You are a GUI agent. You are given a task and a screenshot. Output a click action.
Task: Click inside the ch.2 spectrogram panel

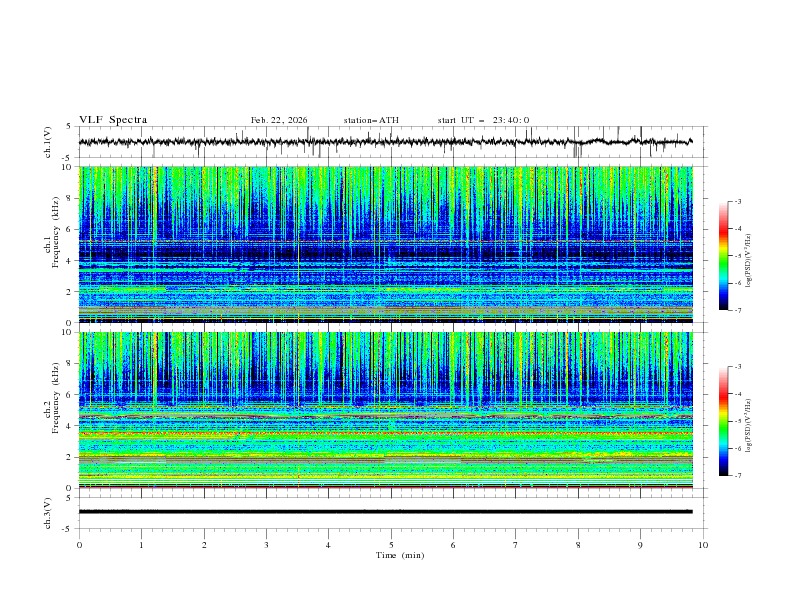[385, 410]
